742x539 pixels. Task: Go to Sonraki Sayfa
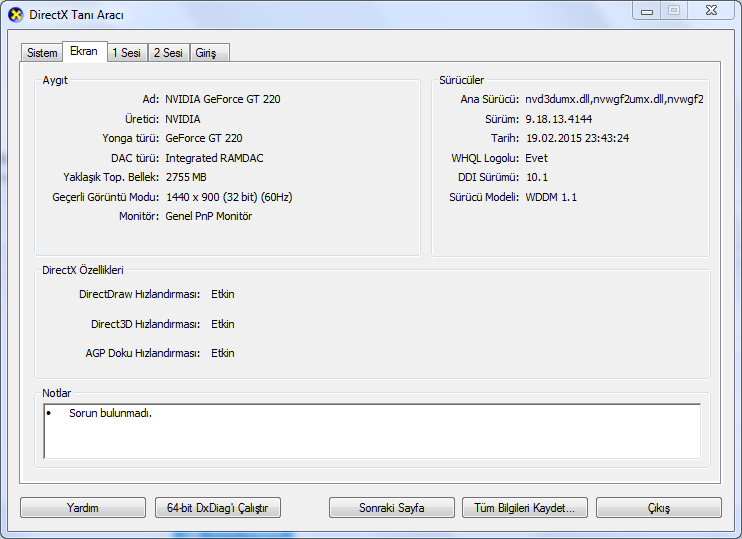click(x=391, y=508)
